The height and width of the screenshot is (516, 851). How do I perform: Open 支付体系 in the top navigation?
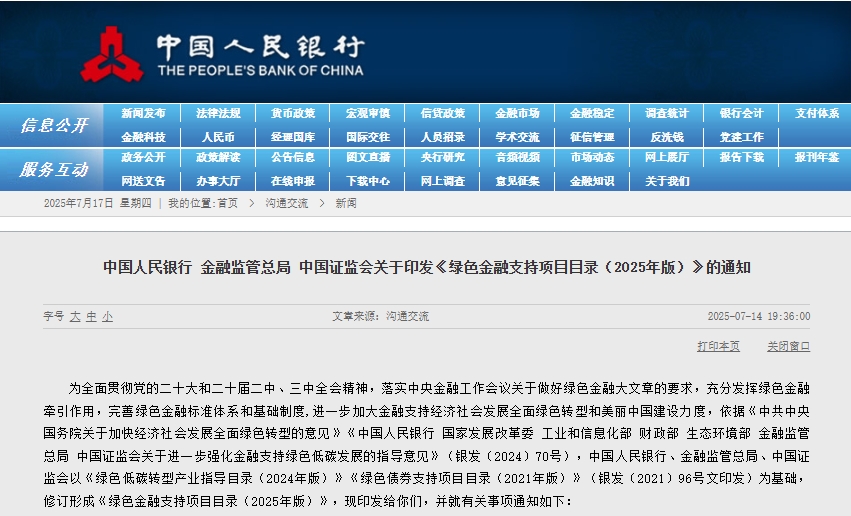pyautogui.click(x=817, y=113)
